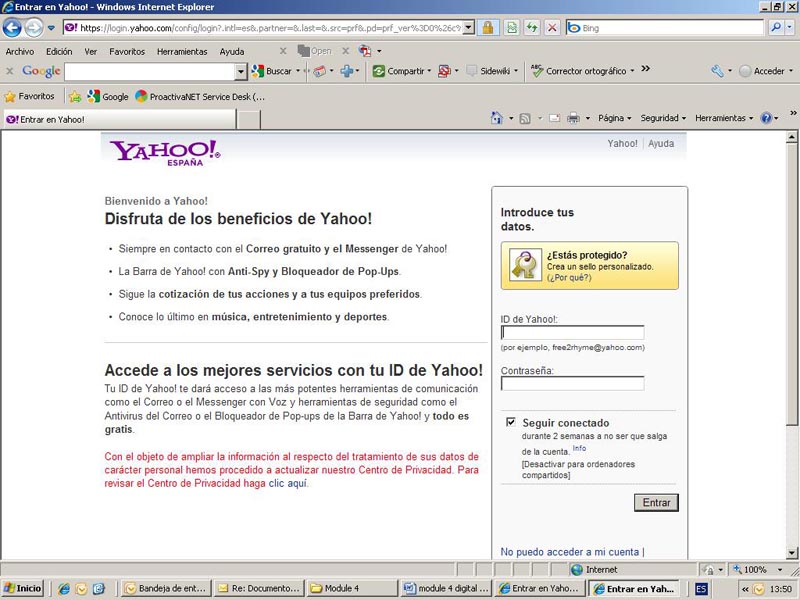Stop loading with the red X
The image size is (800, 600).
pyautogui.click(x=552, y=28)
